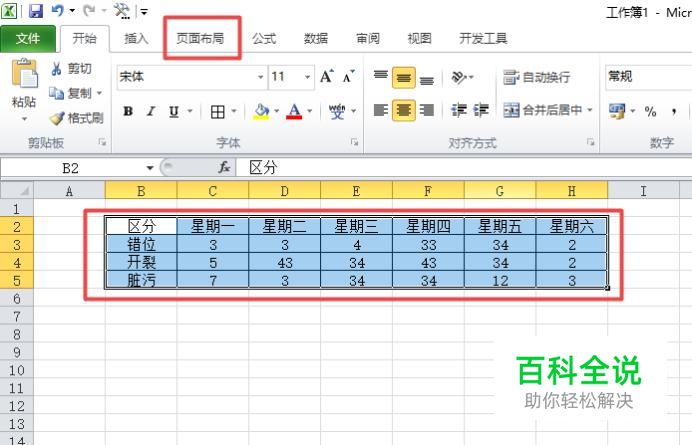Screen dimensions: 692x445
Task: Switch to the 审阅 tab
Action: coord(368,39)
